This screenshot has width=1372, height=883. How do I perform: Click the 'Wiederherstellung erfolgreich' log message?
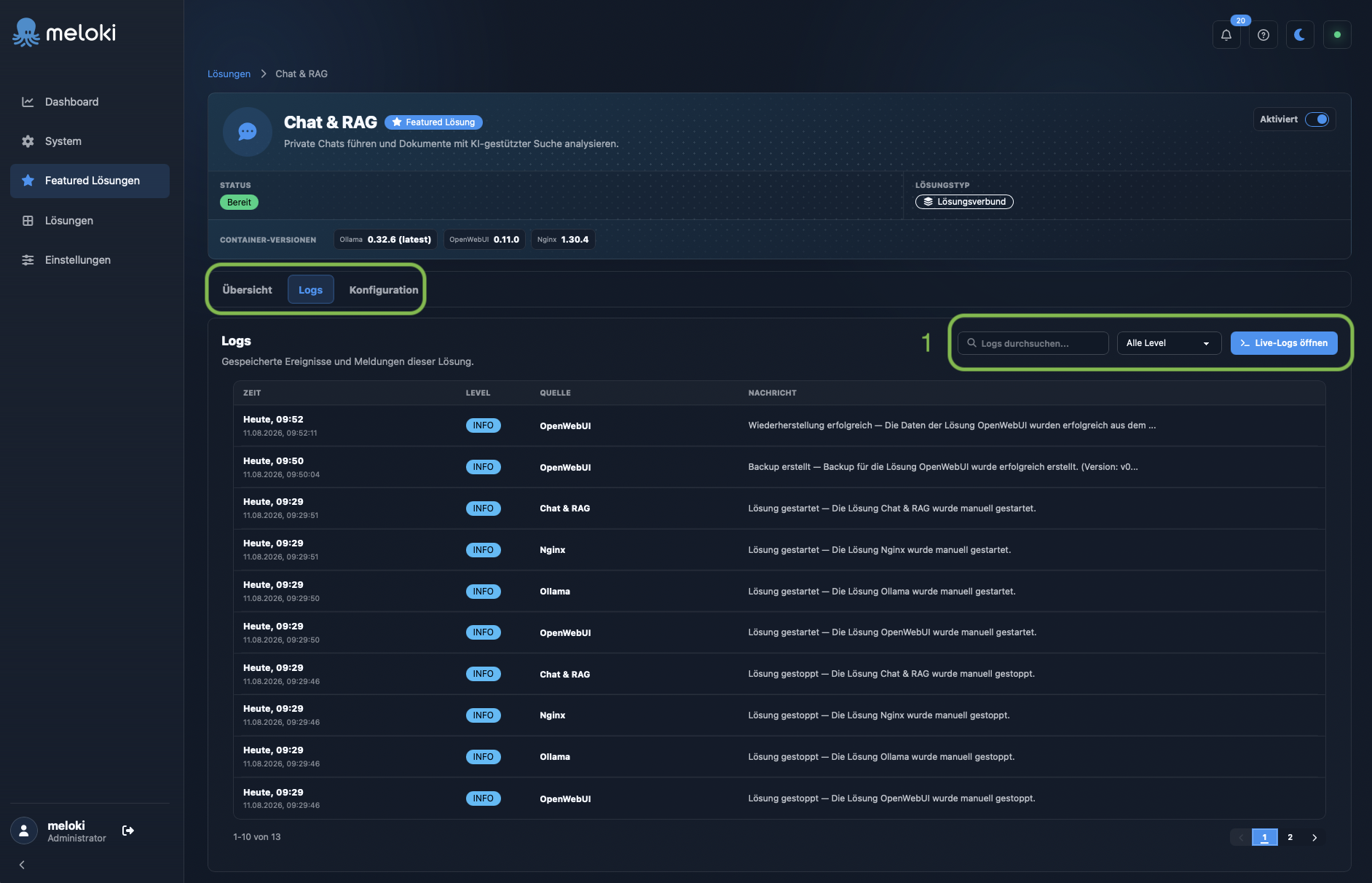tap(952, 425)
